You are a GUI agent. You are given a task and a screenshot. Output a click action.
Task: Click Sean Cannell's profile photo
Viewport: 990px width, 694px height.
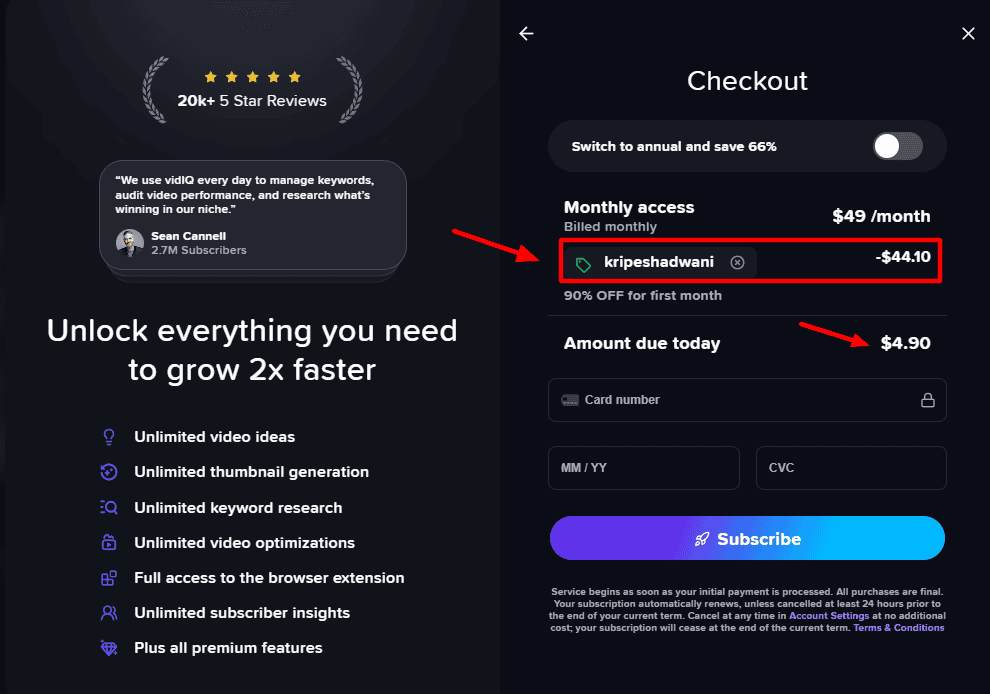tap(130, 243)
